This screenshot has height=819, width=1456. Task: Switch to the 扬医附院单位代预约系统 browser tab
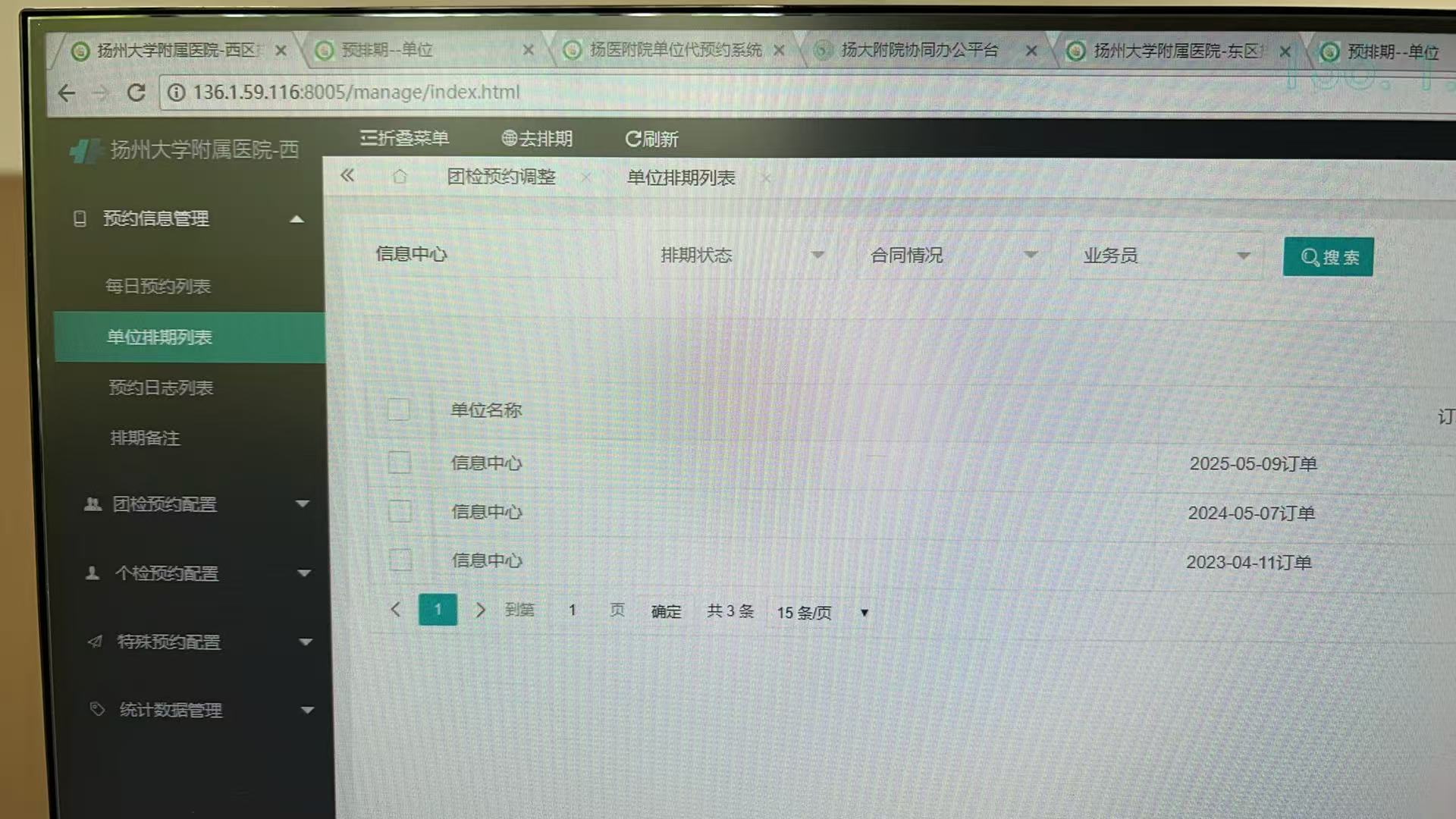click(x=675, y=49)
